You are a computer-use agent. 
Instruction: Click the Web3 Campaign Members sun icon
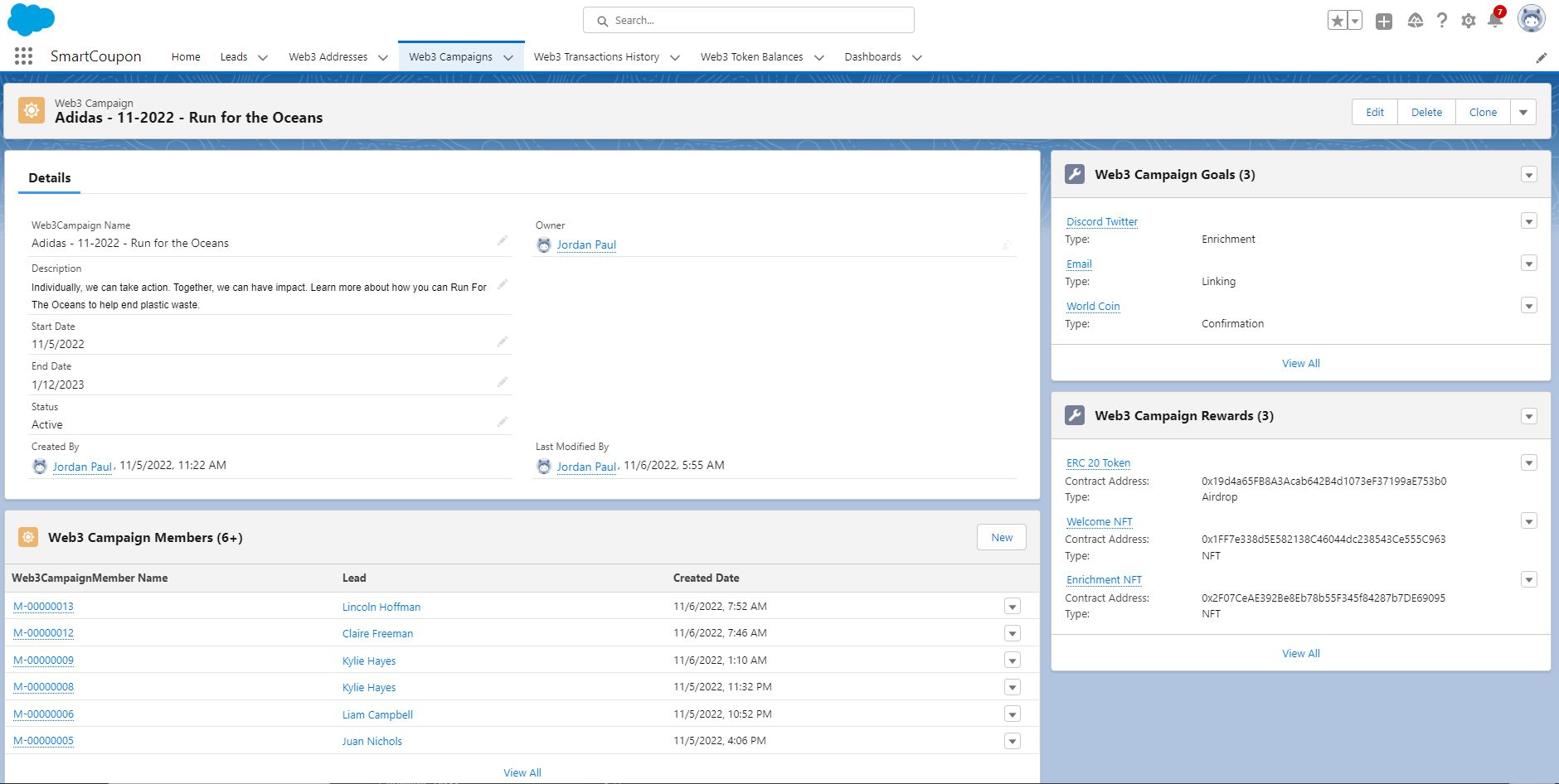pyautogui.click(x=28, y=537)
